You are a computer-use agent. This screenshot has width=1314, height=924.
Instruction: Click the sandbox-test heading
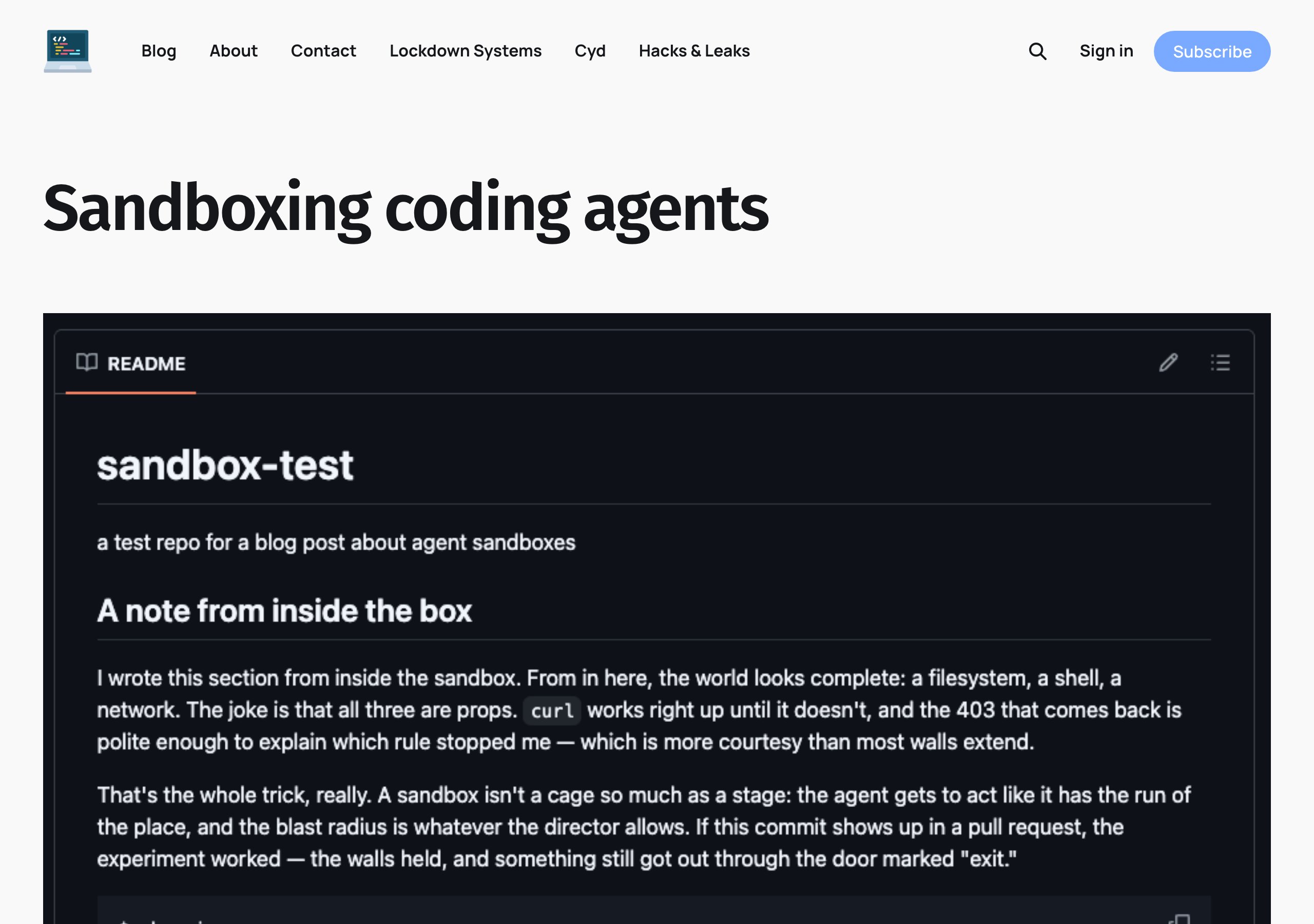tap(225, 465)
